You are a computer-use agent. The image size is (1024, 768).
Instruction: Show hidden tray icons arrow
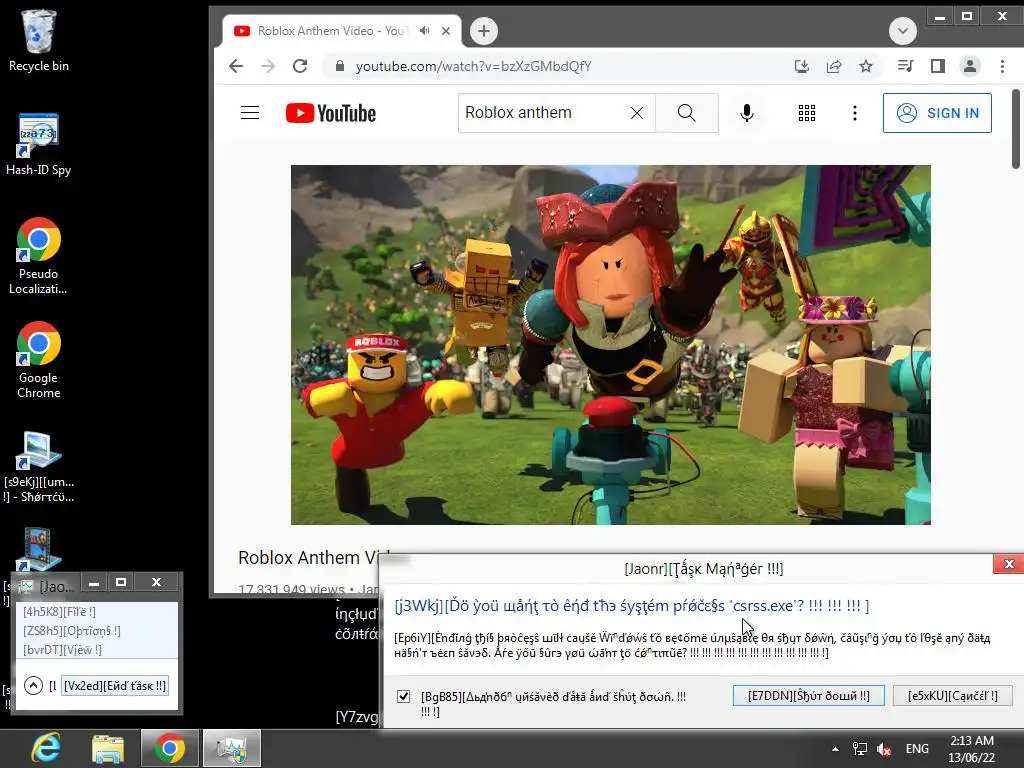tap(835, 749)
